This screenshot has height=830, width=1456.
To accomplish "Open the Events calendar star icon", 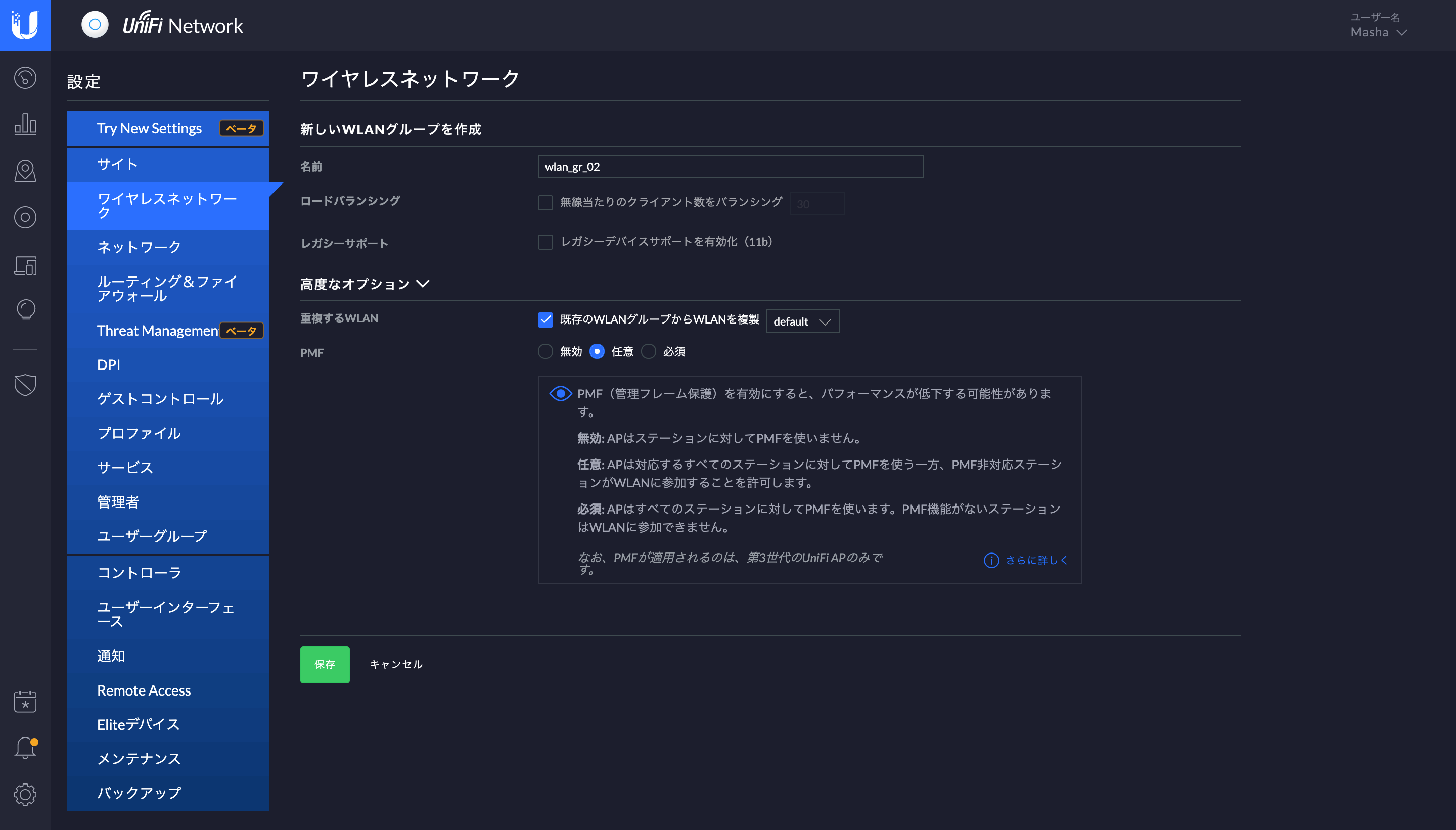I will tap(25, 701).
